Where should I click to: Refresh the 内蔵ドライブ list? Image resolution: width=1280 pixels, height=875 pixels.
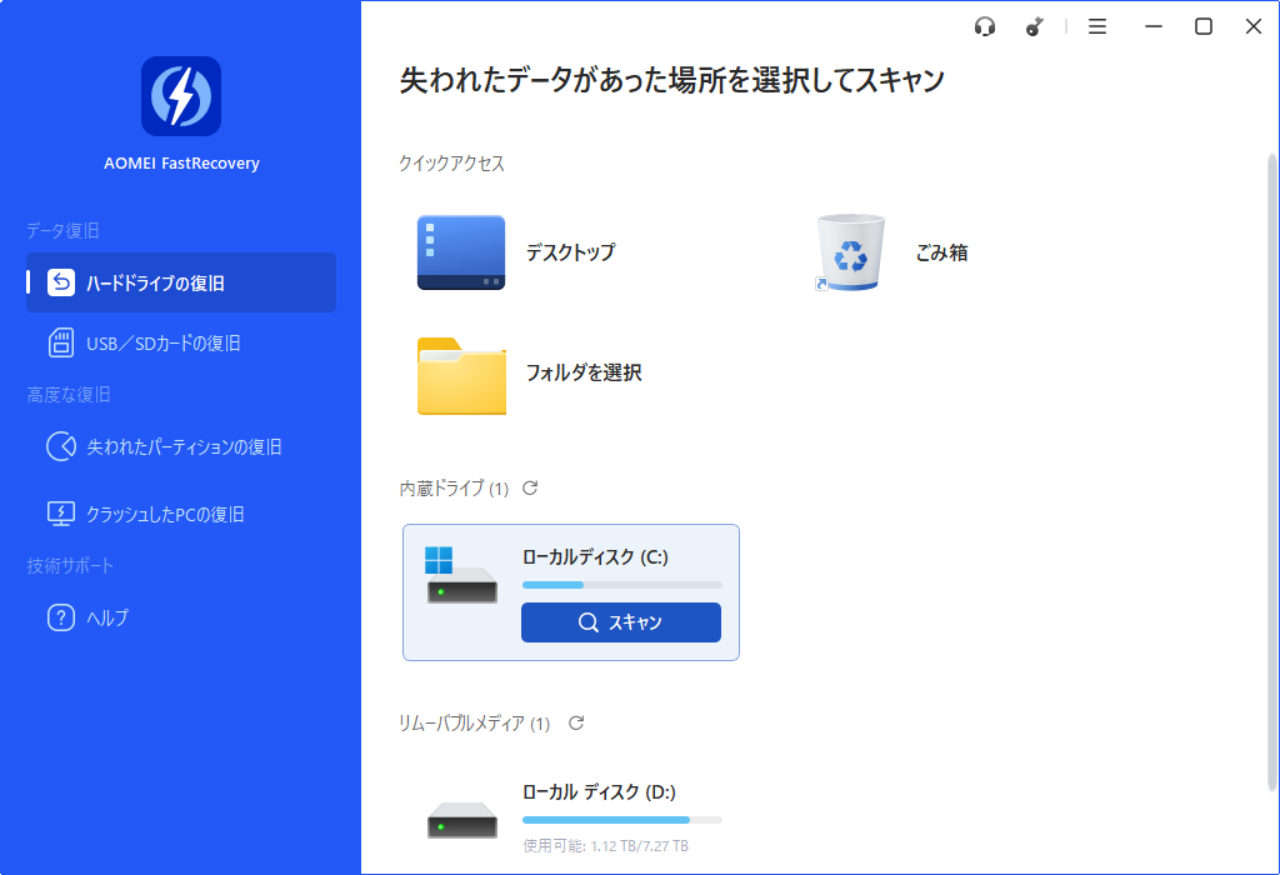click(531, 488)
